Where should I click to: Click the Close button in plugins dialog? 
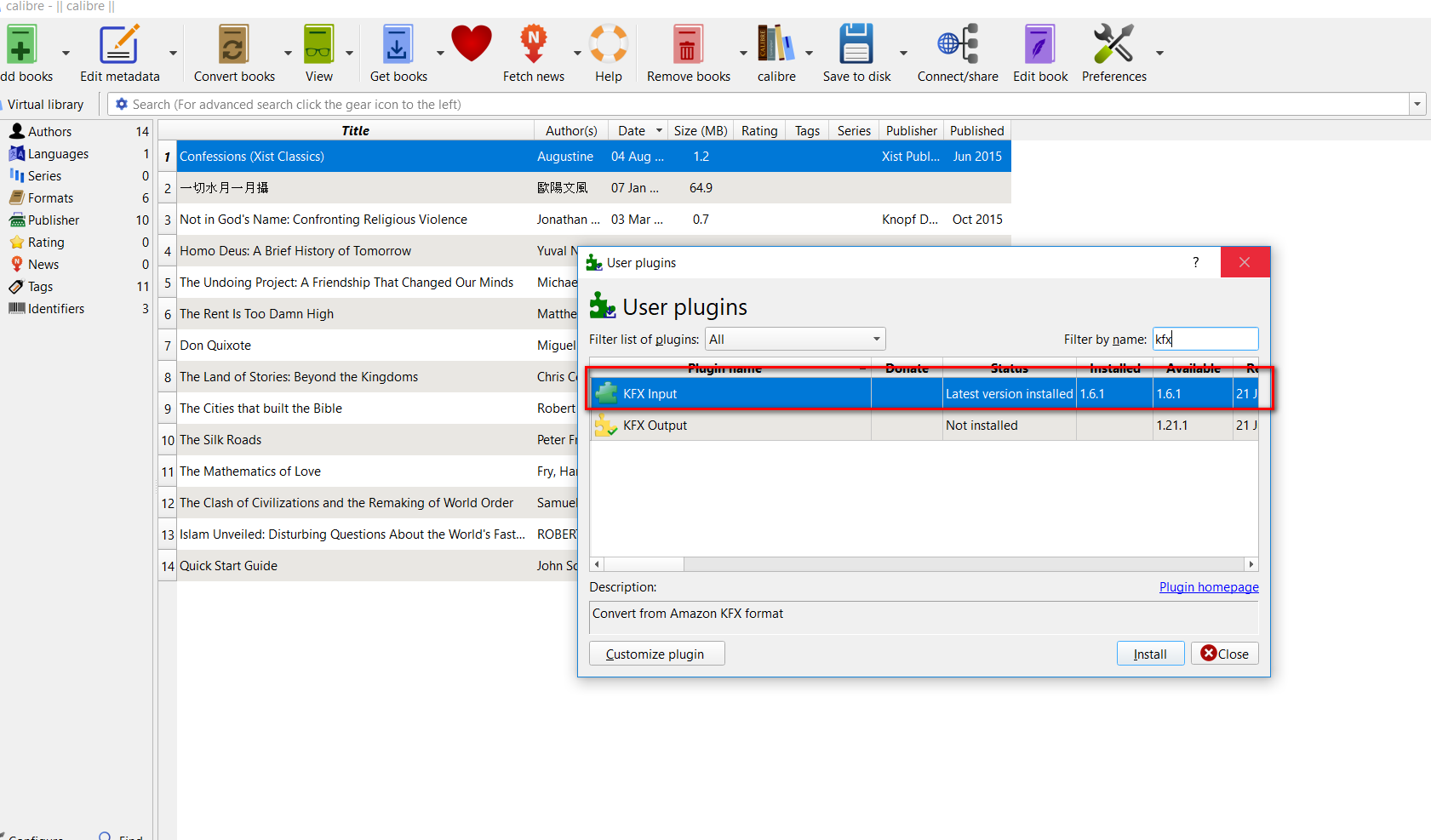(1224, 654)
